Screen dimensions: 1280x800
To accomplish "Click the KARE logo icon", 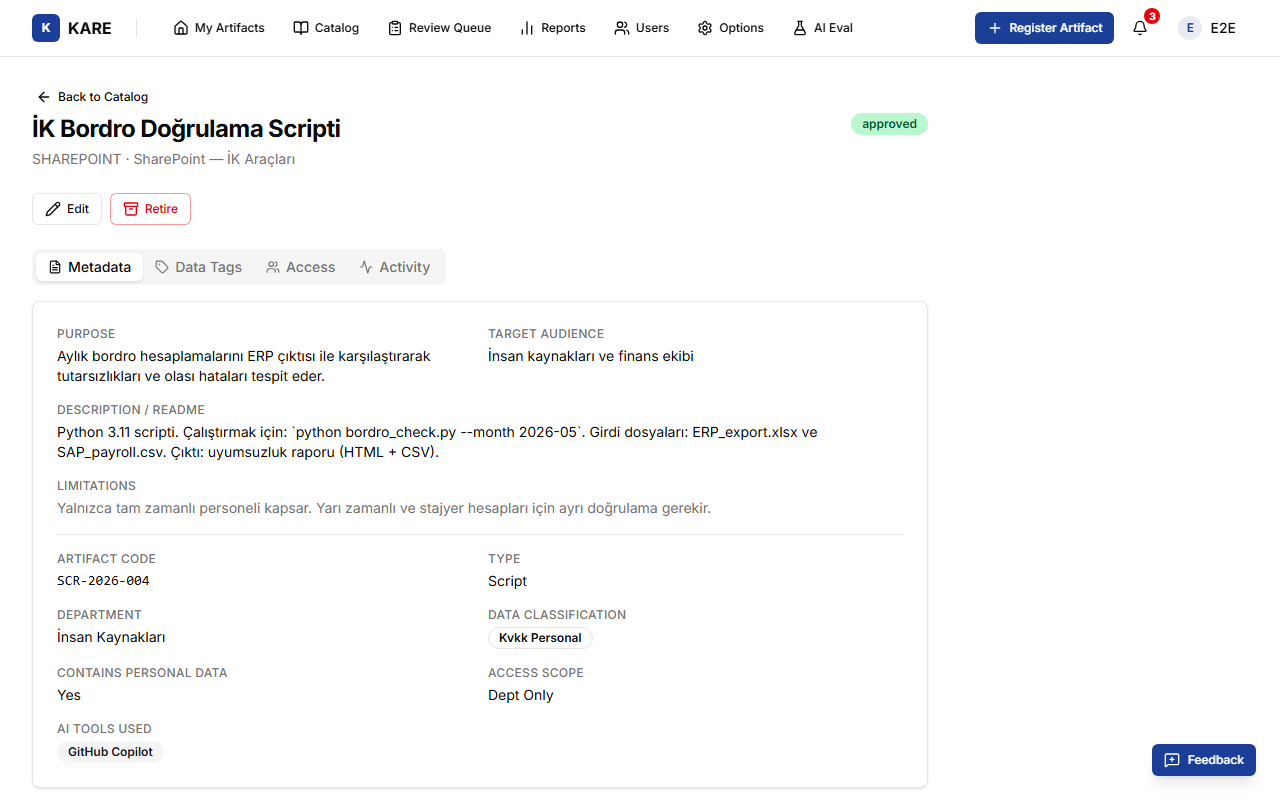I will 46,28.
